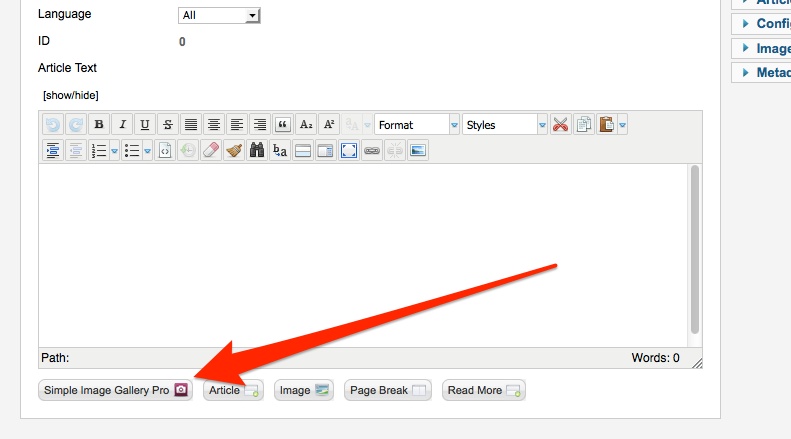Open the Styles dropdown
Image resolution: width=791 pixels, height=439 pixels.
click(504, 125)
